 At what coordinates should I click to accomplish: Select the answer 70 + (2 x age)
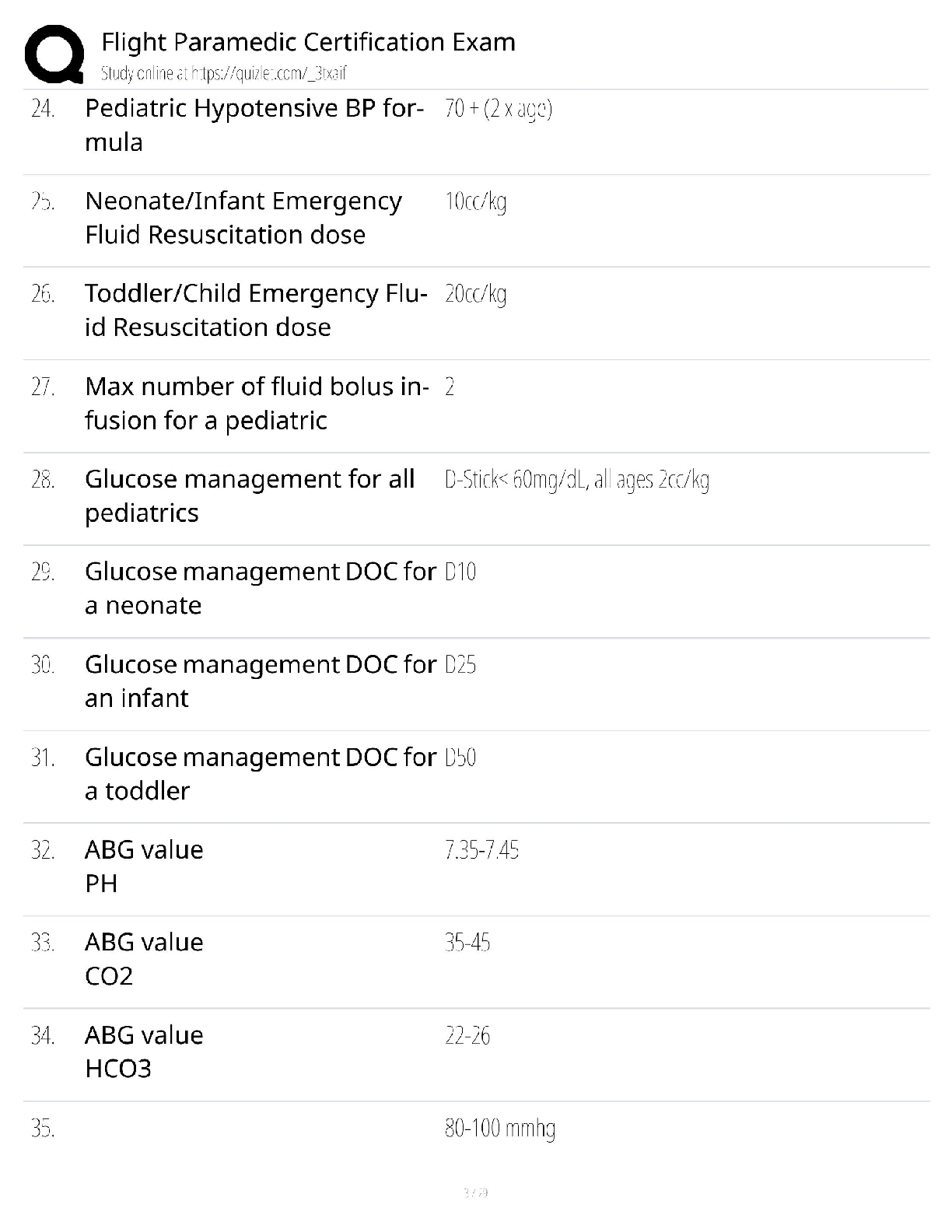[x=499, y=108]
